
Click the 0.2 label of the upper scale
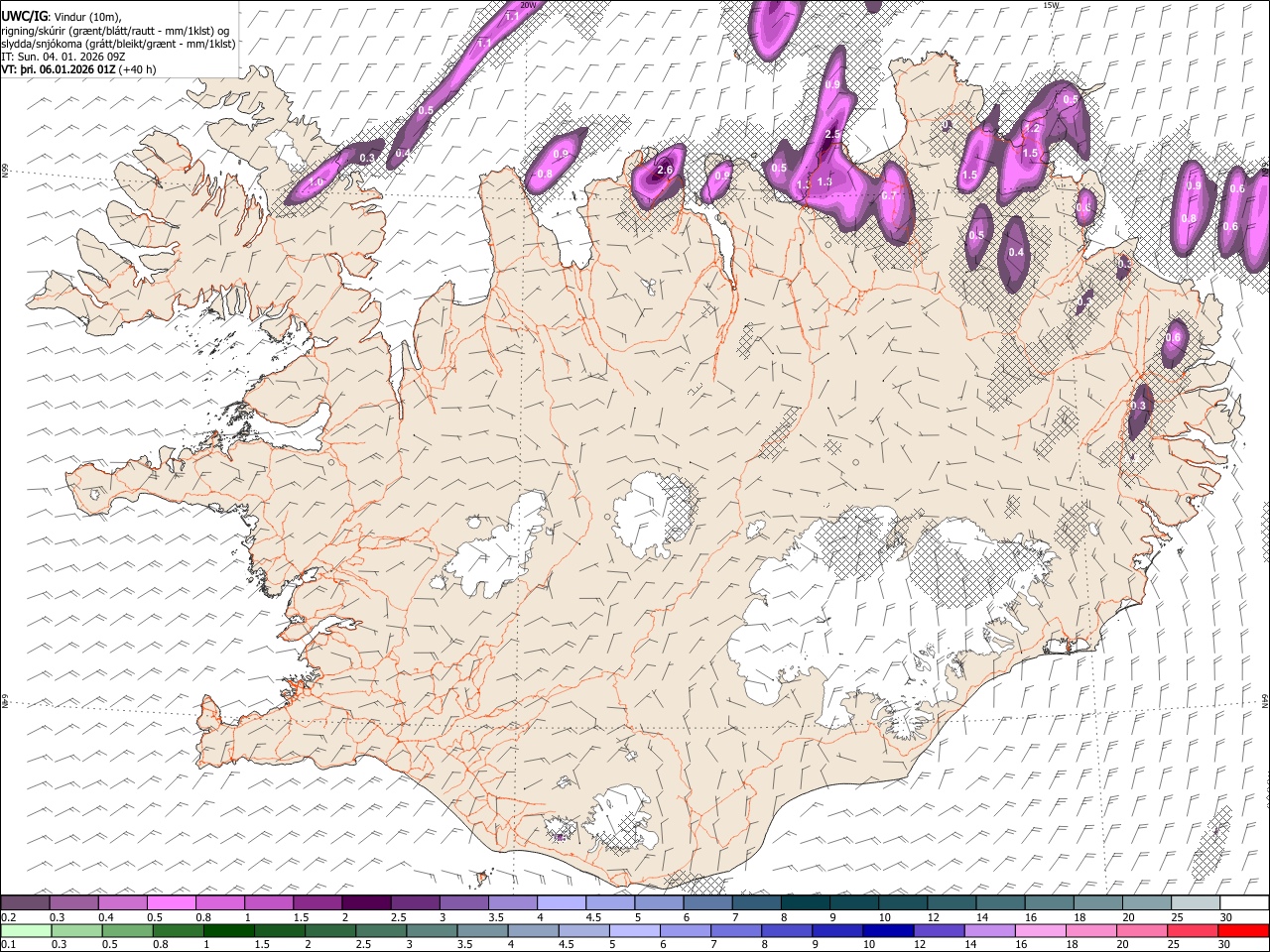tap(7, 917)
